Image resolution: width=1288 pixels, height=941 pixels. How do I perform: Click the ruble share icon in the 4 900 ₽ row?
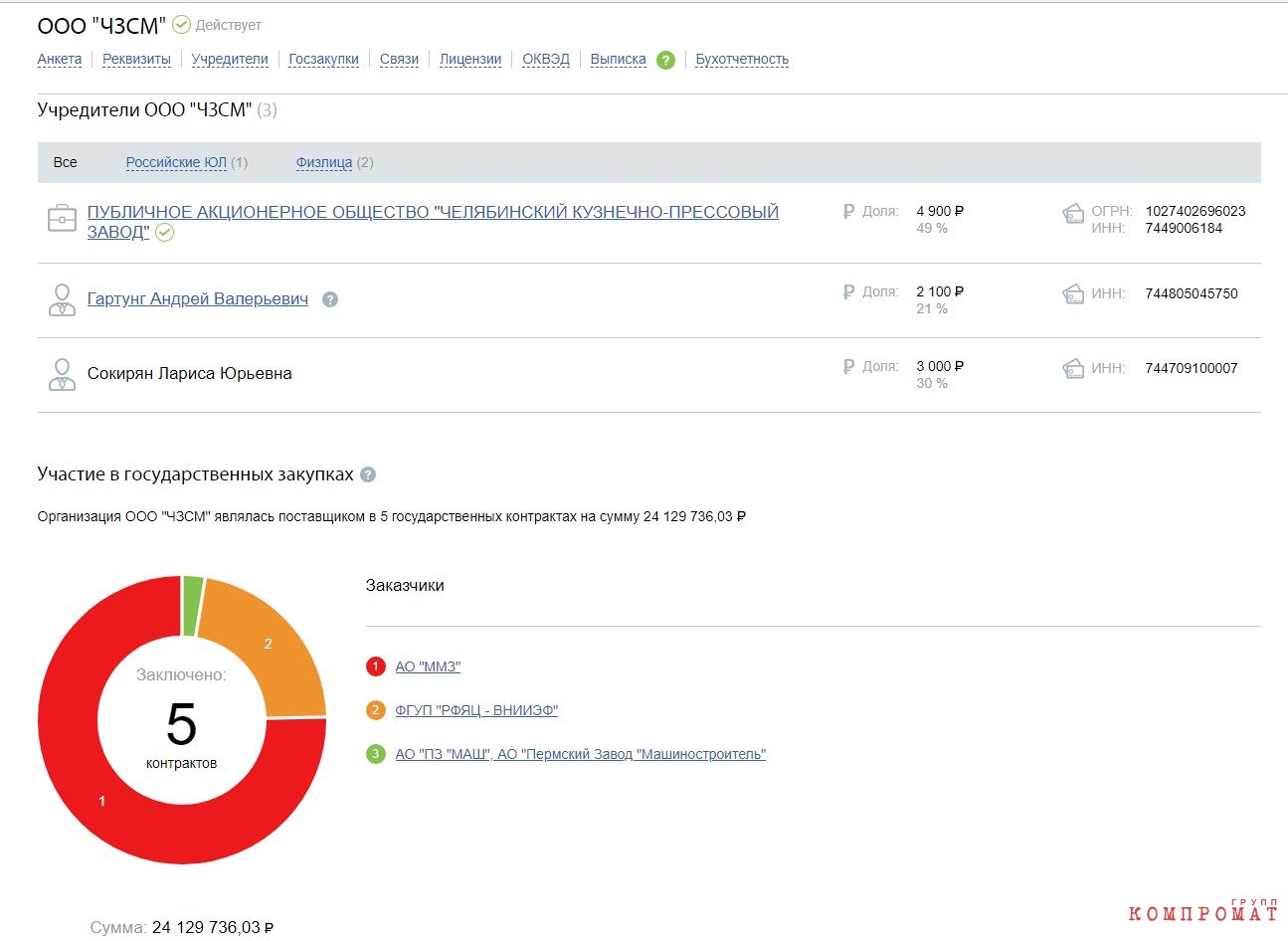(848, 212)
